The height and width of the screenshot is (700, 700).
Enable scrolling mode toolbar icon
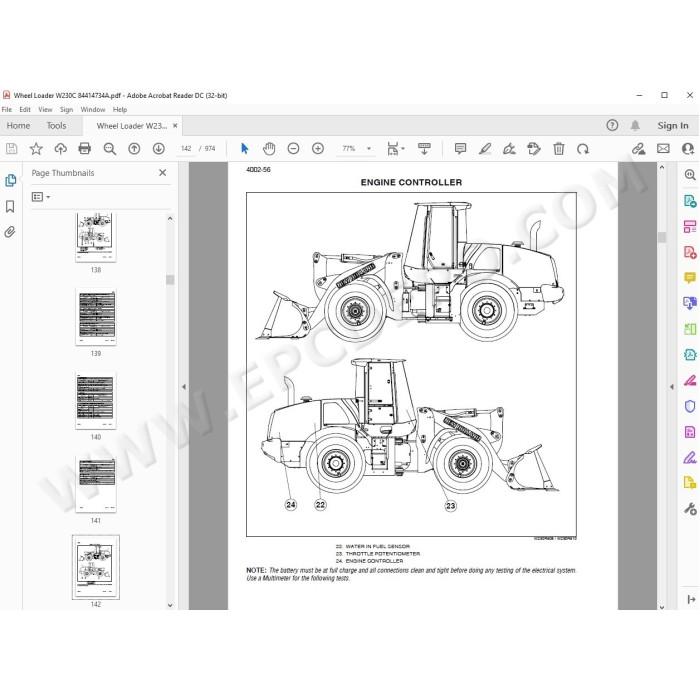(x=424, y=149)
